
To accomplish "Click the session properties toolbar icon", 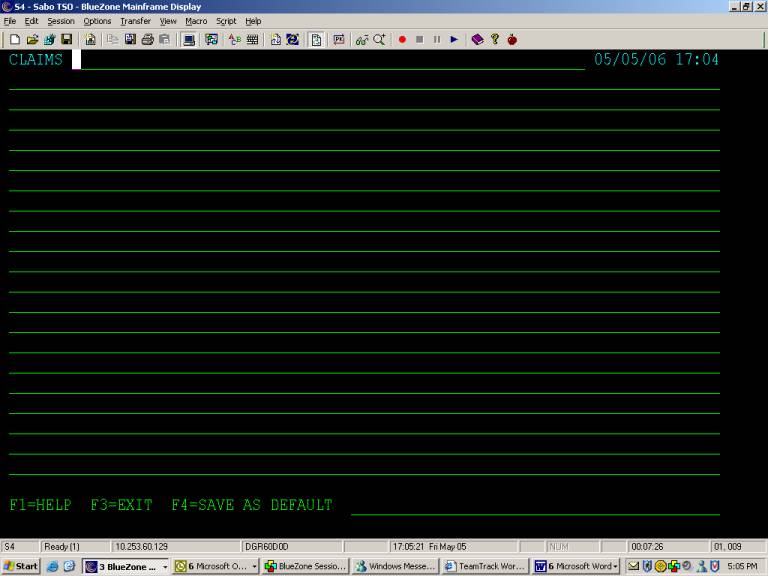I will click(x=49, y=40).
